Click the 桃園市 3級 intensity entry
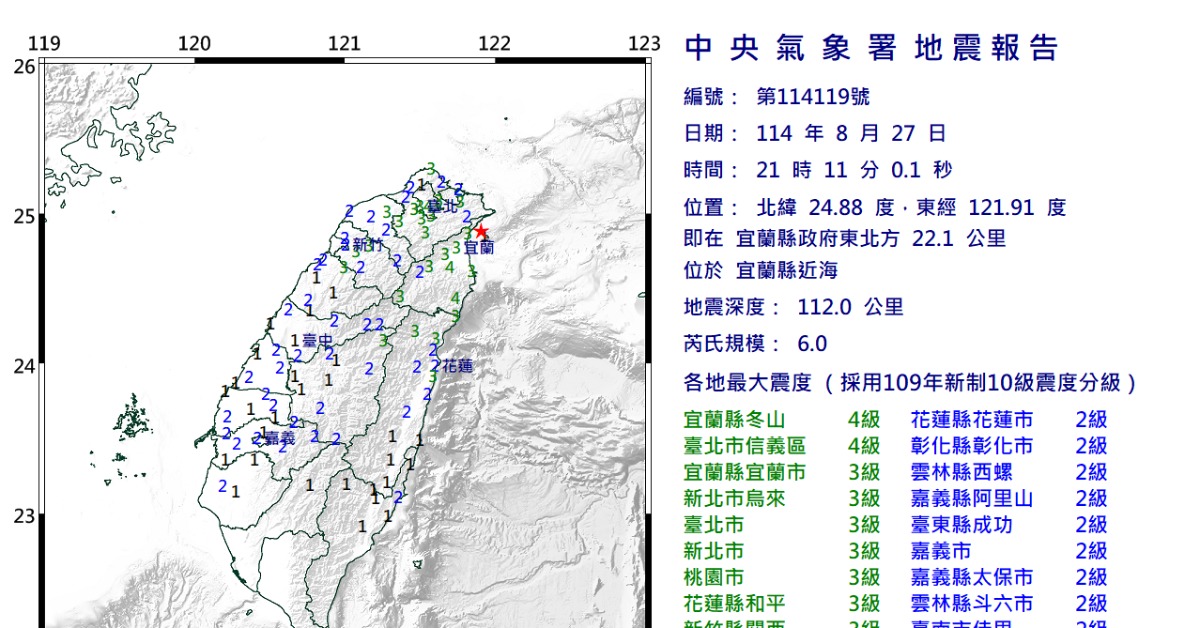The width and height of the screenshot is (1200, 628). (x=782, y=577)
